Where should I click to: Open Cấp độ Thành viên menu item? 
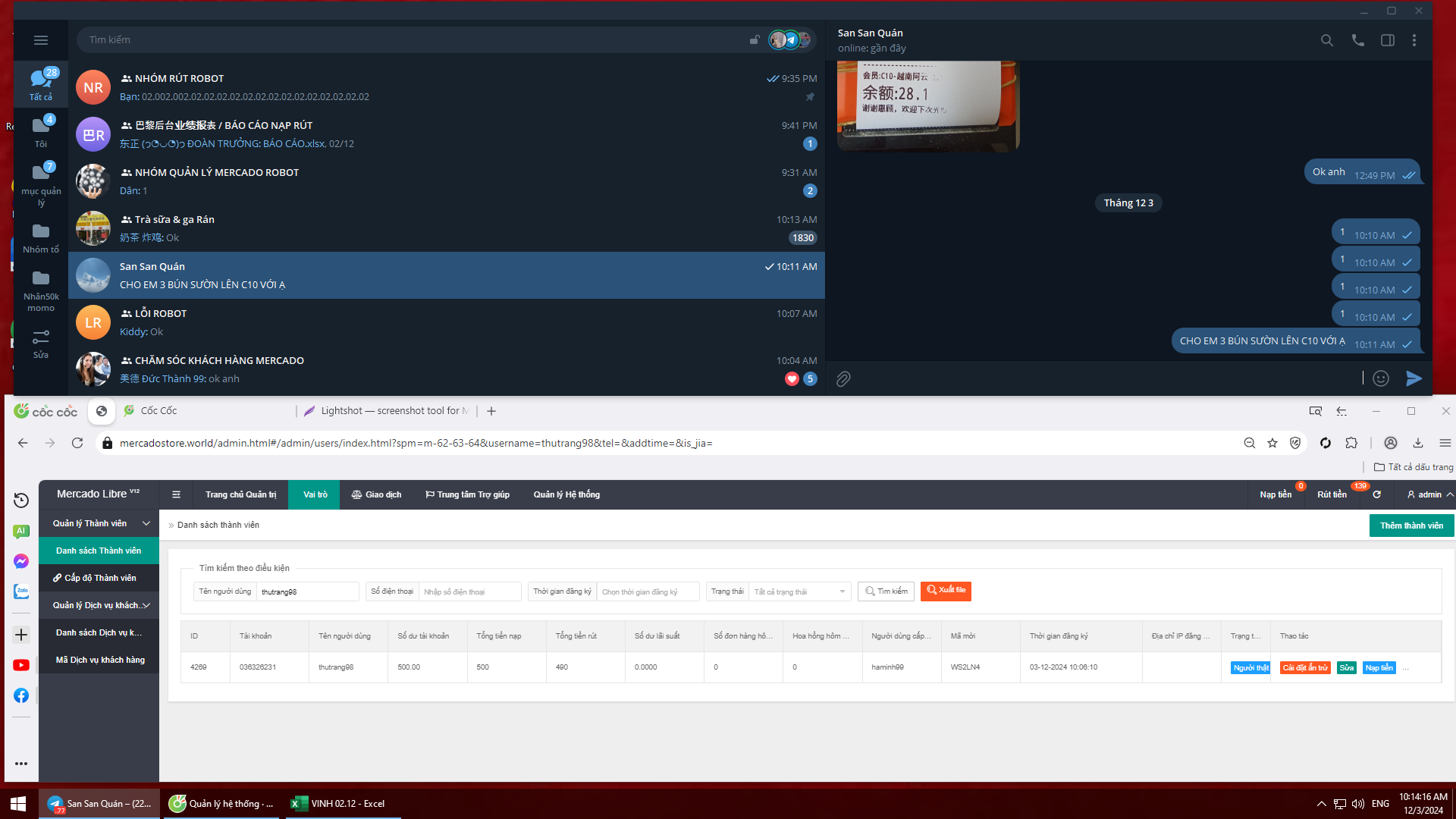(x=99, y=578)
